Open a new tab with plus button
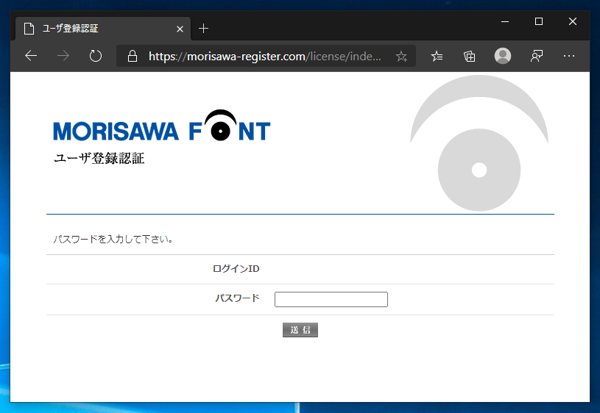 click(x=204, y=28)
